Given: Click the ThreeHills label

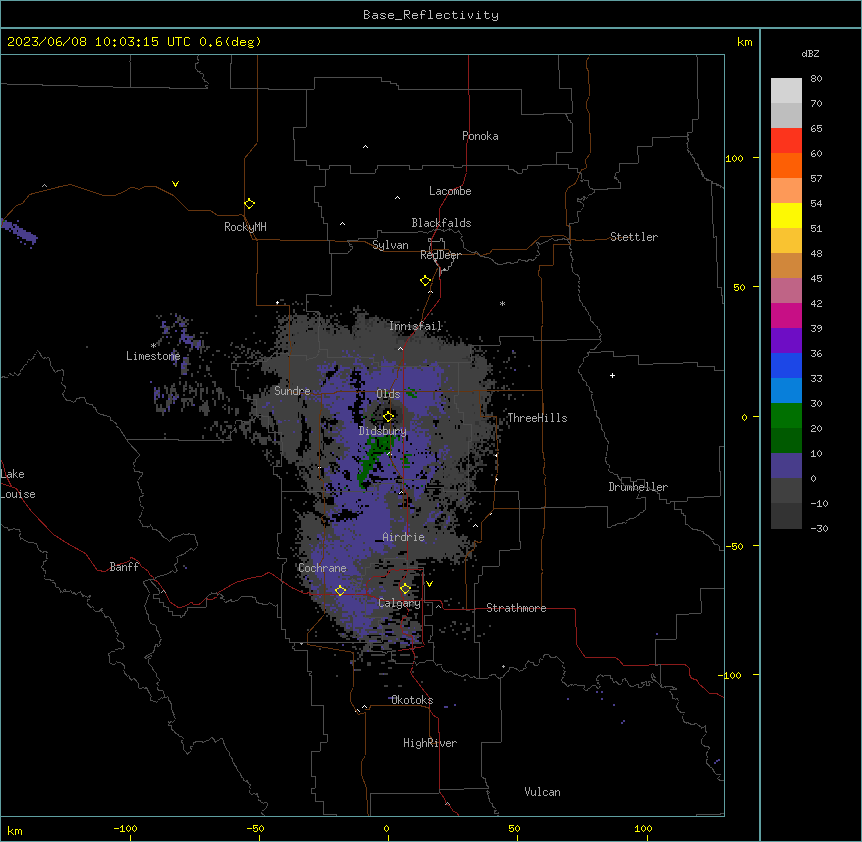Looking at the screenshot, I should (x=537, y=418).
